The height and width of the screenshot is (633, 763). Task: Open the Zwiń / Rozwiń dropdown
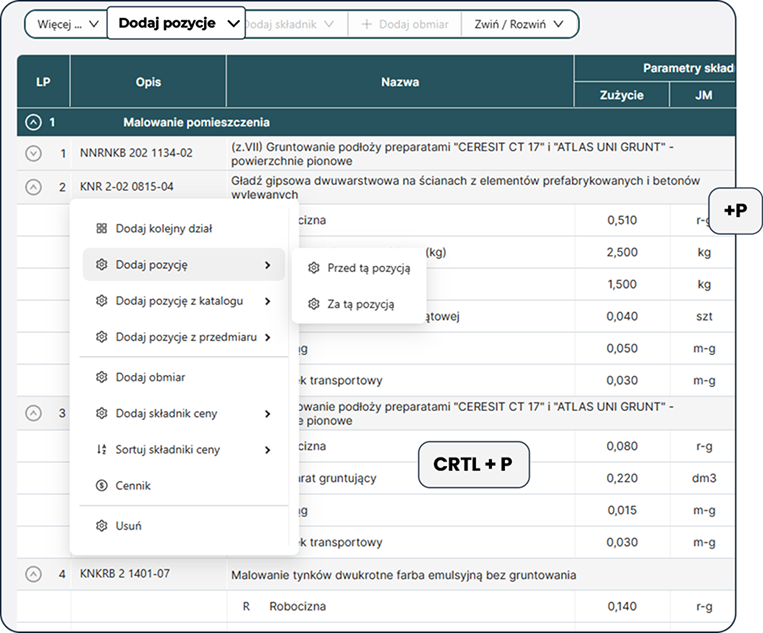point(519,23)
